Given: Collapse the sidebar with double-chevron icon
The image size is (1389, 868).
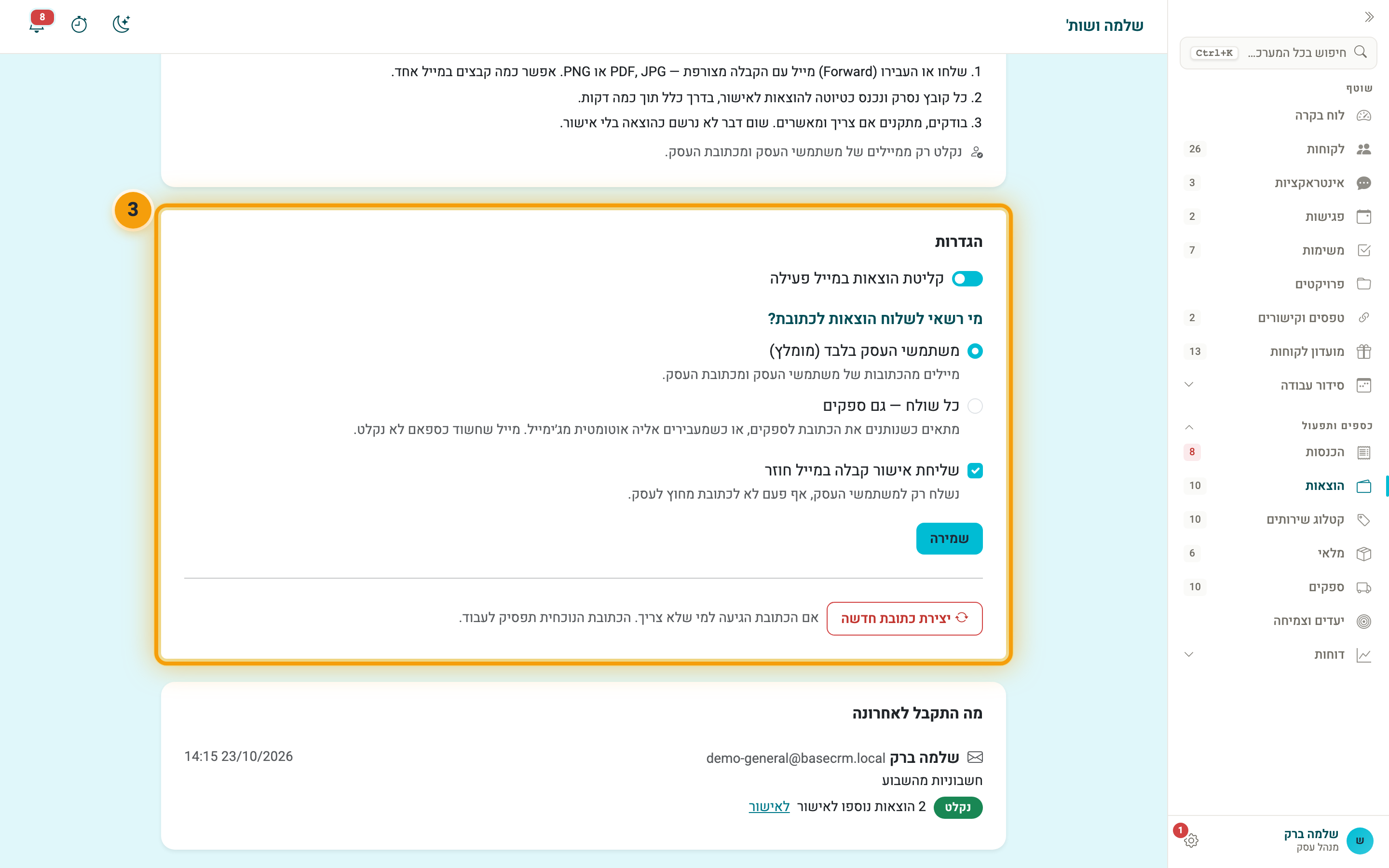Looking at the screenshot, I should coord(1369,17).
